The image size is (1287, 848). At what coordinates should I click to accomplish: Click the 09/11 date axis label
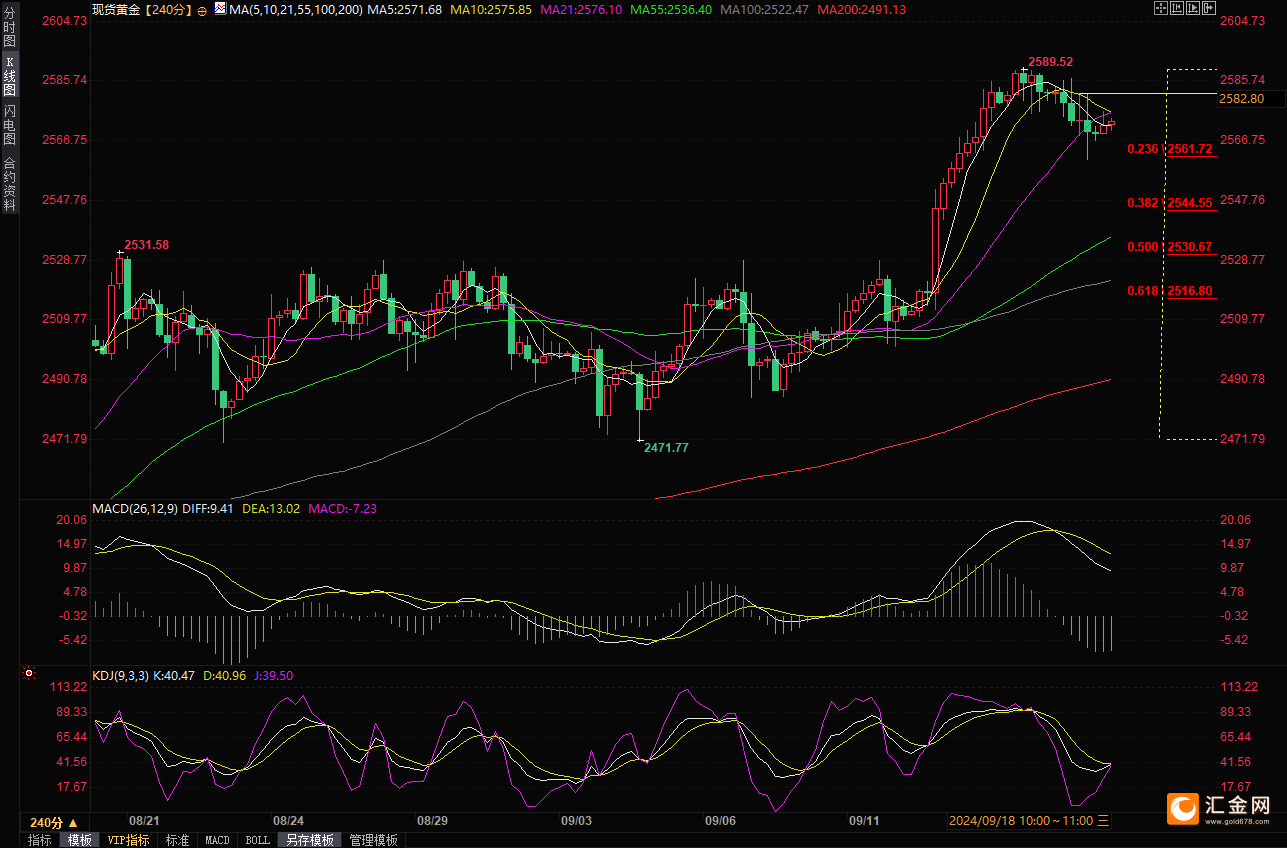click(864, 821)
